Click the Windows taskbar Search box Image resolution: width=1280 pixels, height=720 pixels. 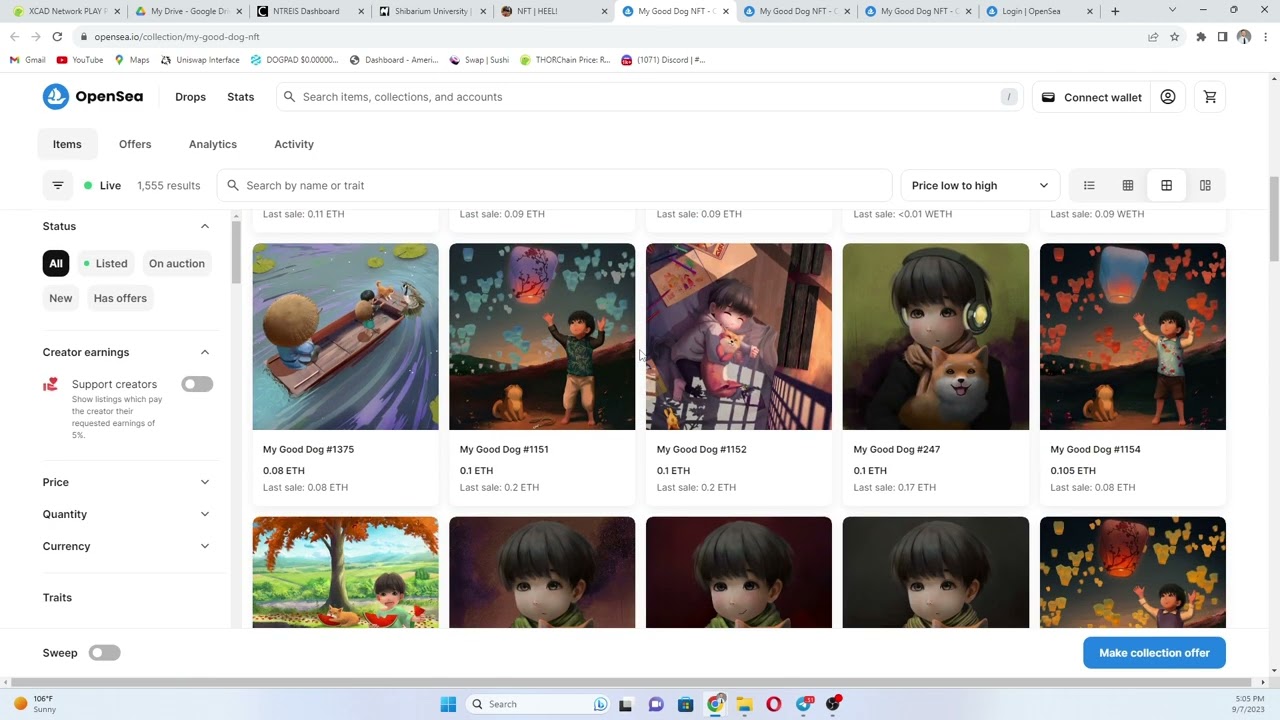click(x=538, y=704)
